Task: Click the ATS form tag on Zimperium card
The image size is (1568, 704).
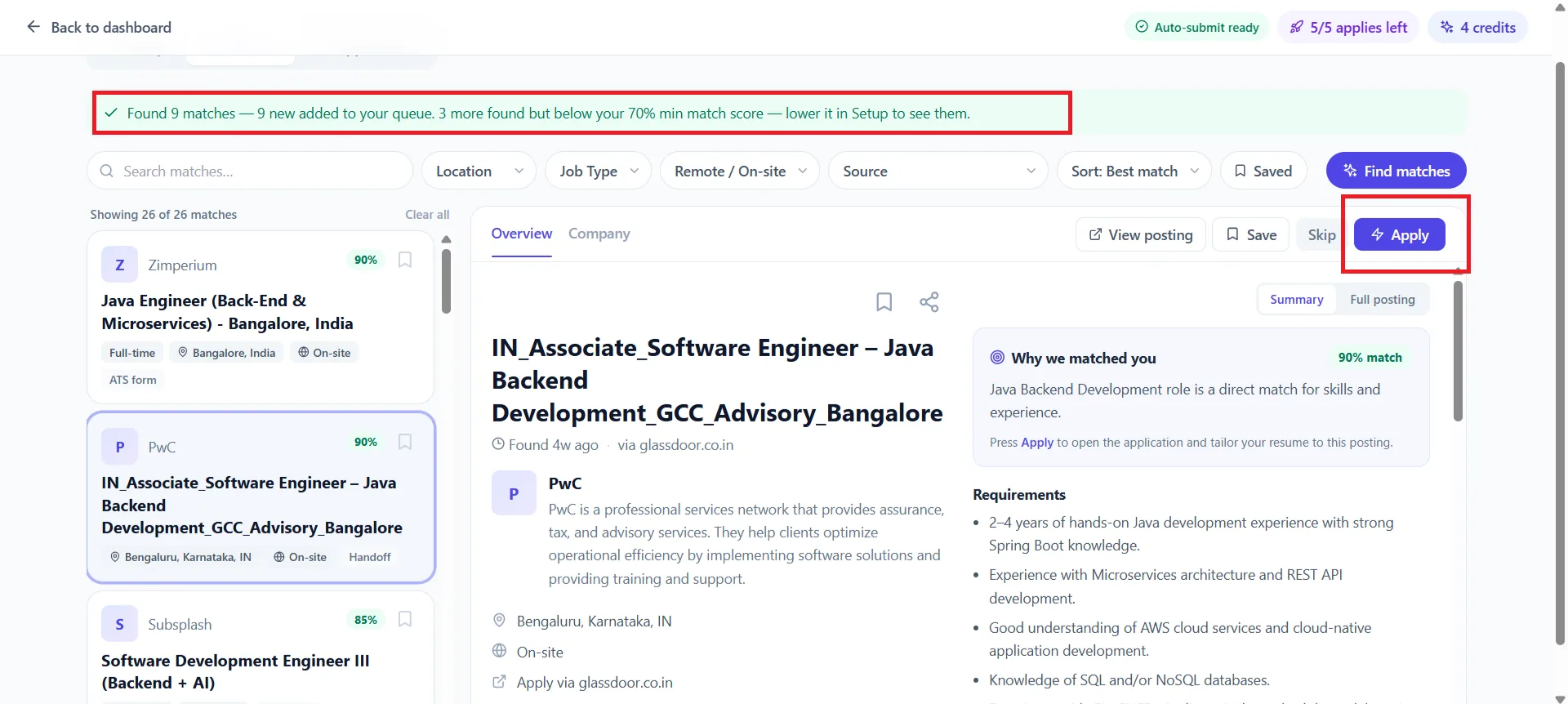Action: (x=133, y=380)
